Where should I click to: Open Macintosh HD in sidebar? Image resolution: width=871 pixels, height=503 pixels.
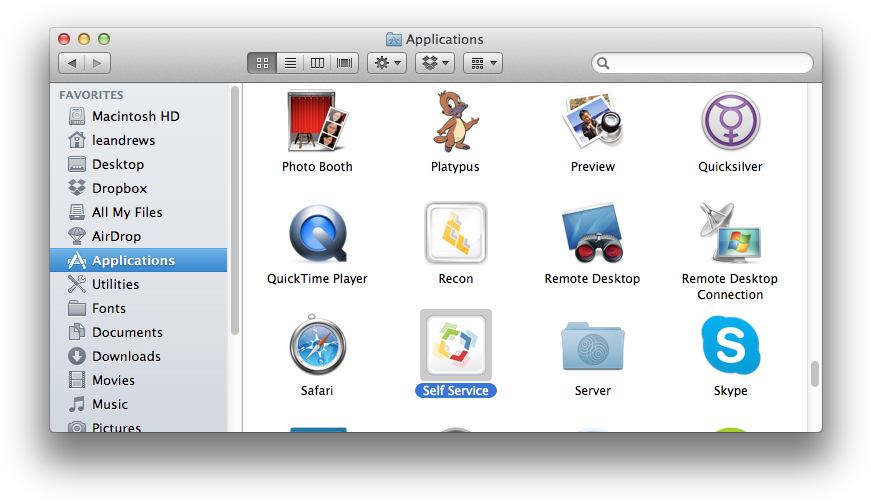(138, 116)
